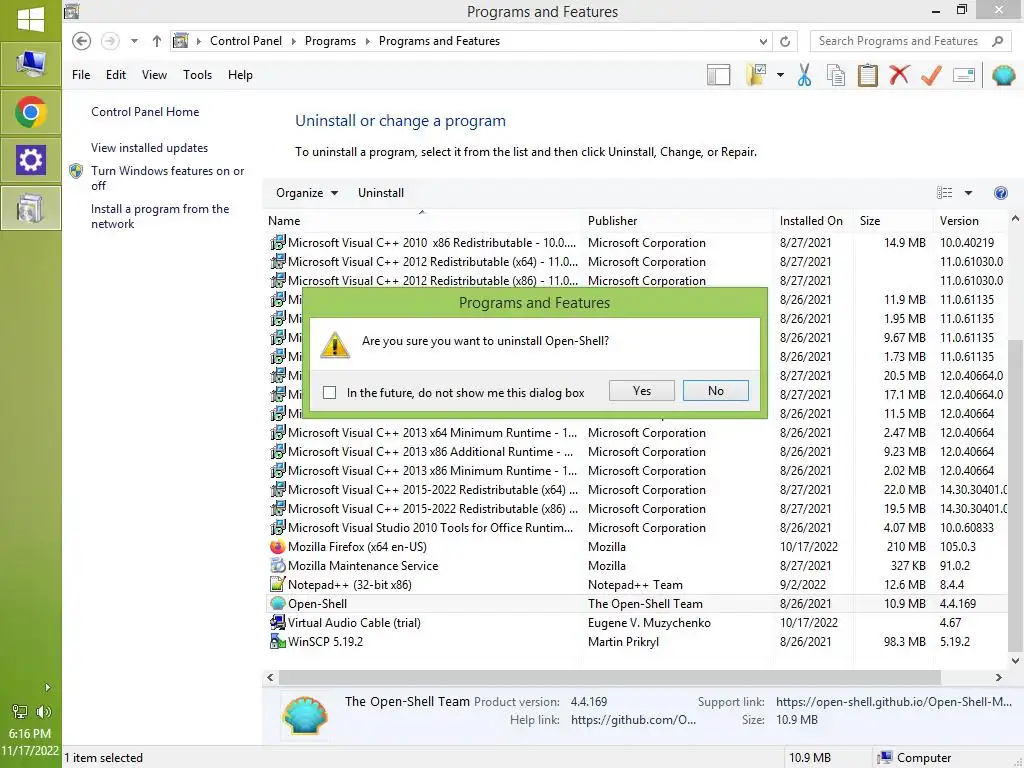Click Control Panel in the breadcrumb

[246, 41]
